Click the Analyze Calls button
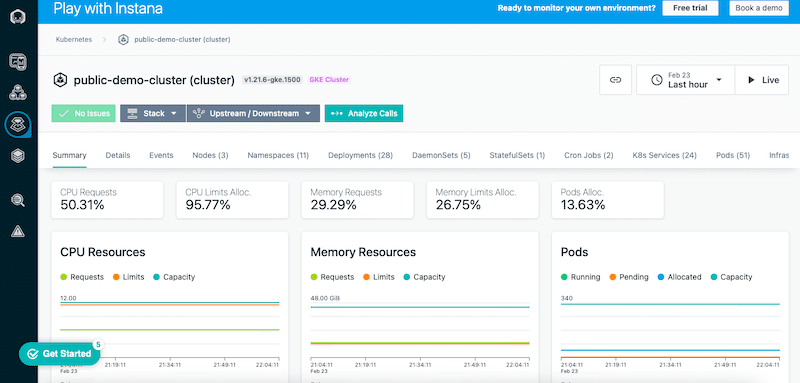Image resolution: width=800 pixels, height=383 pixels. pyautogui.click(x=364, y=113)
